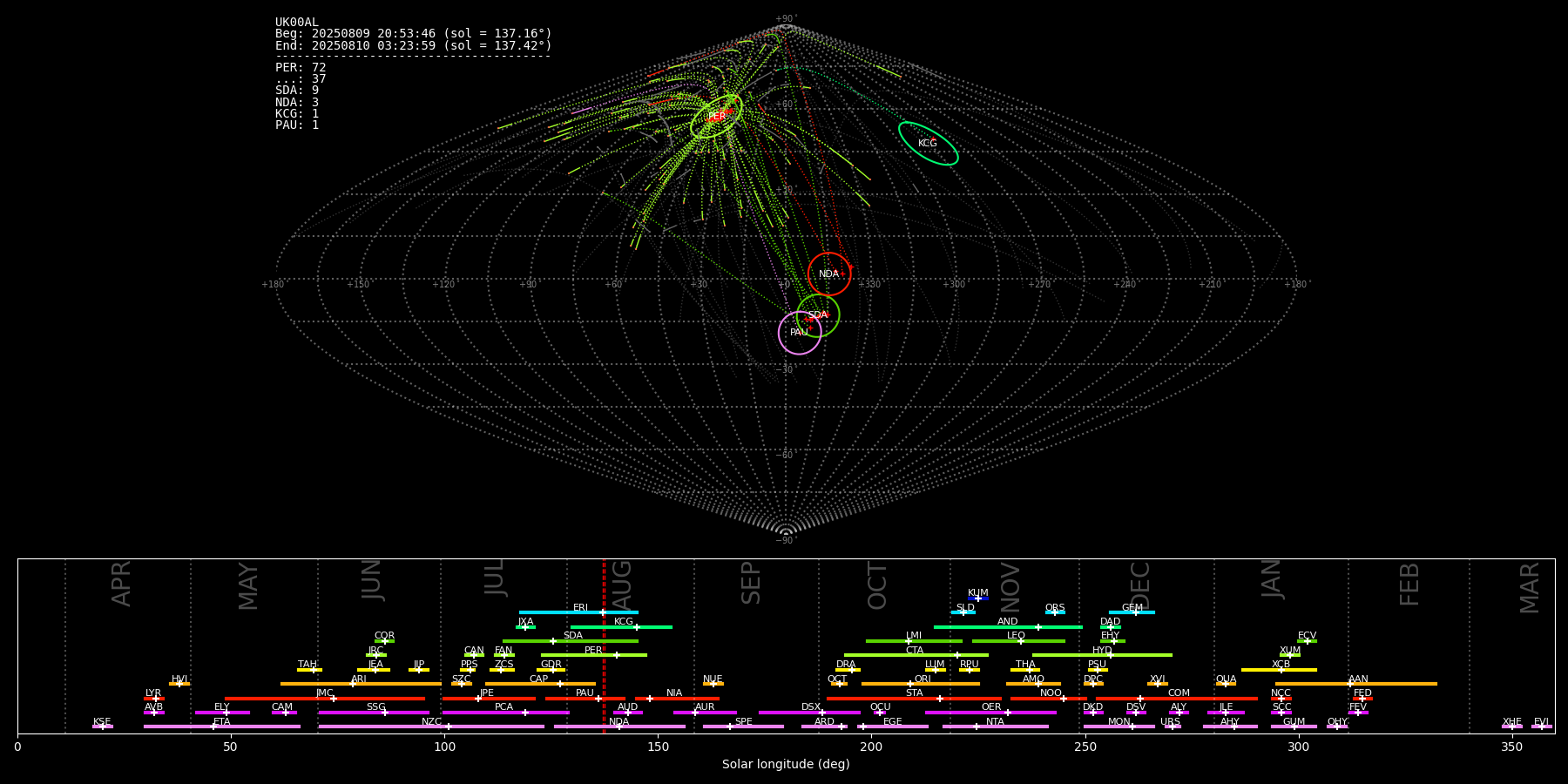Click the AUG month label in the timeline
Image resolution: width=1568 pixels, height=784 pixels.
coord(622,585)
